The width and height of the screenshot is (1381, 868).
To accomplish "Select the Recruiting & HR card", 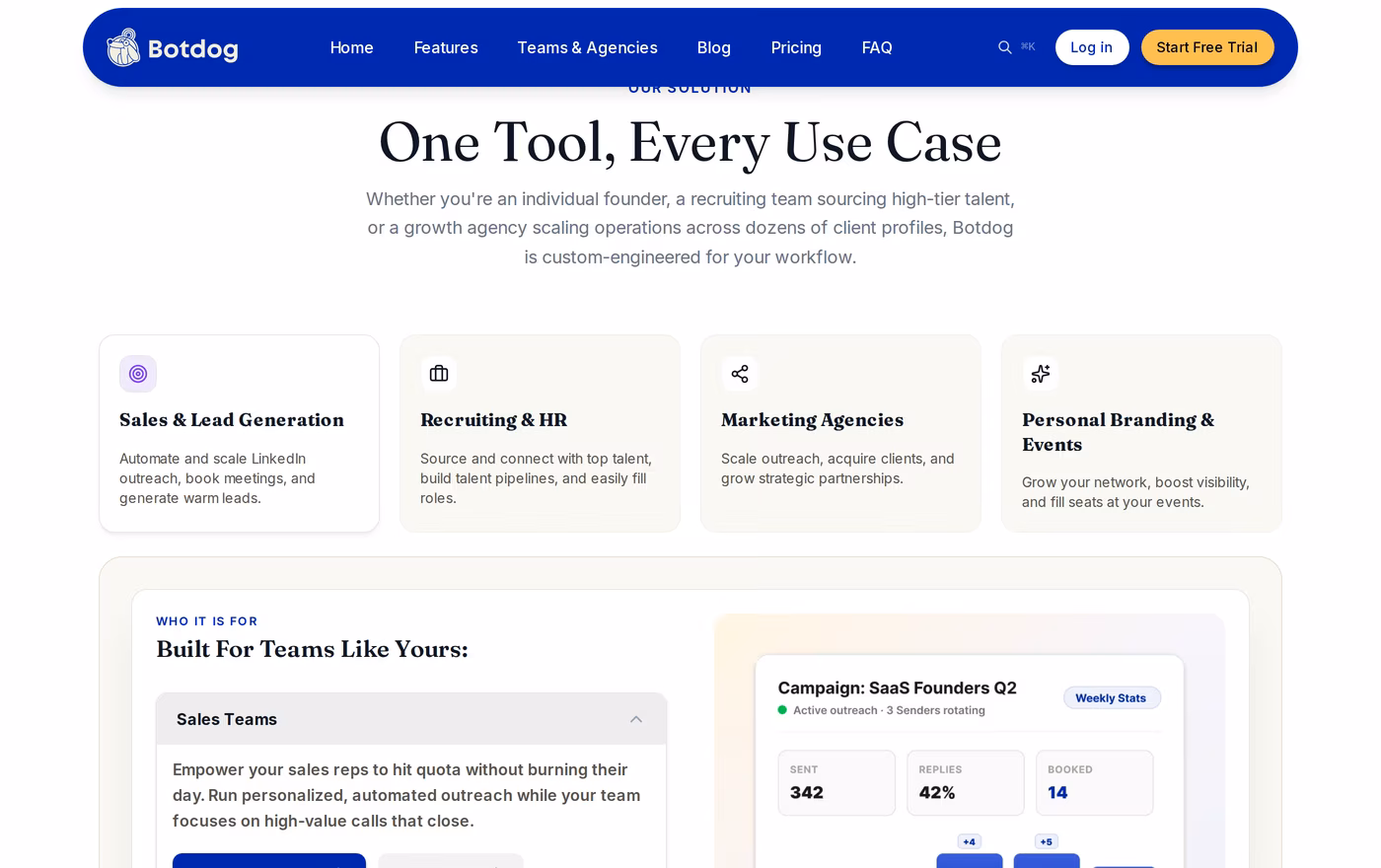I will (540, 433).
